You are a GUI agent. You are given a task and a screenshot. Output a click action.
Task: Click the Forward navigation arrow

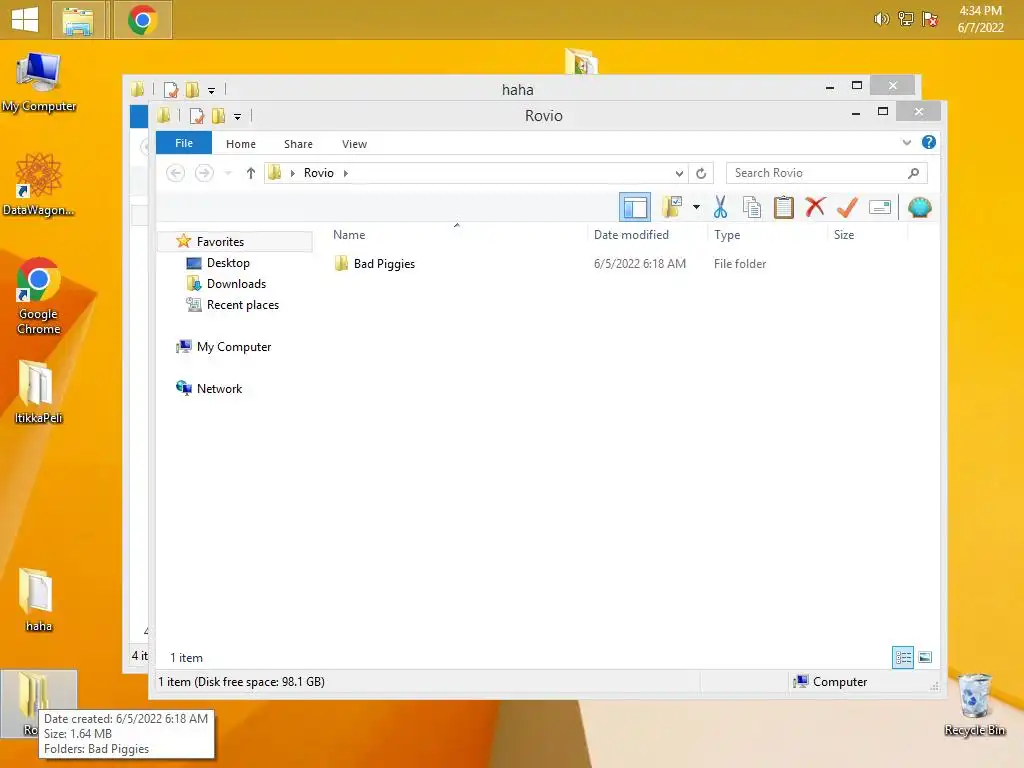204,173
